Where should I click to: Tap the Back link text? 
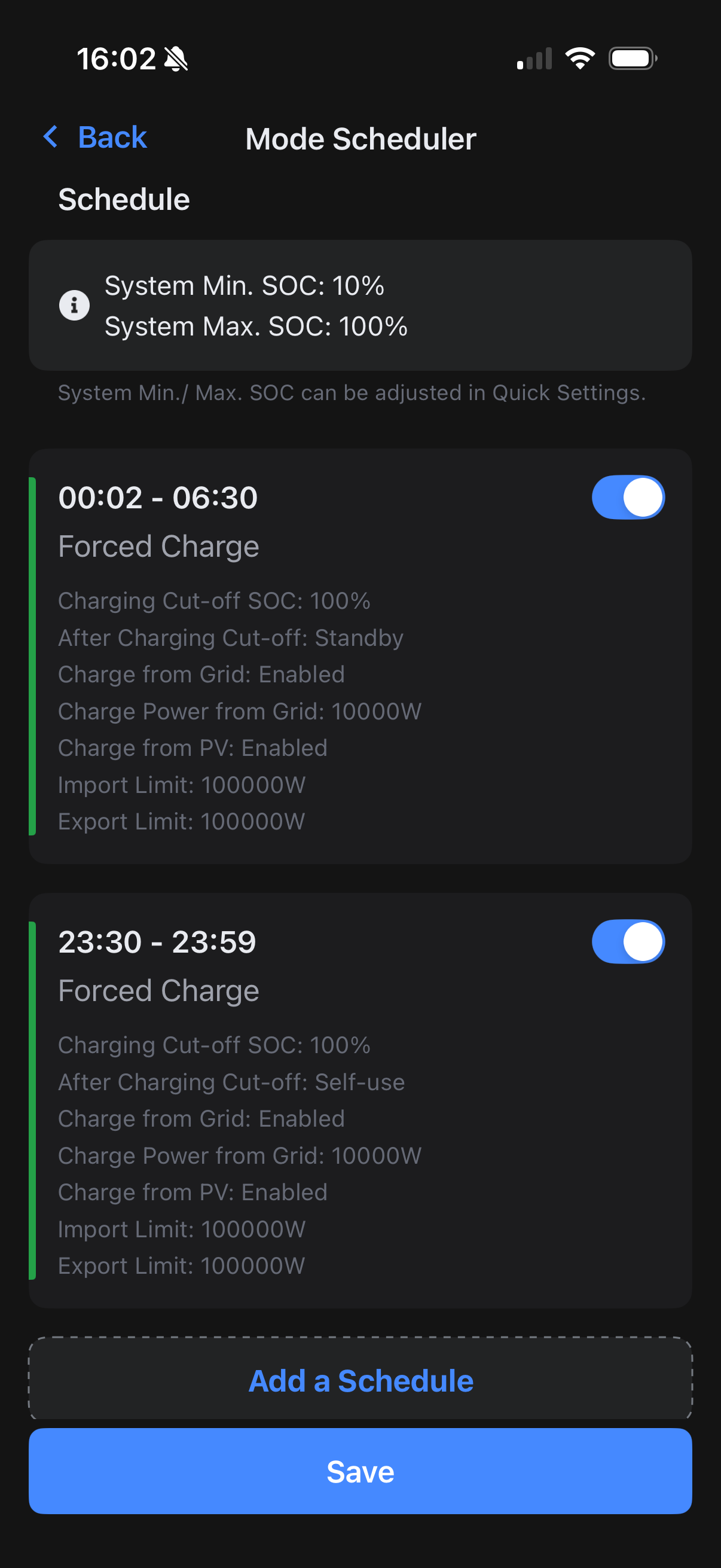point(112,137)
